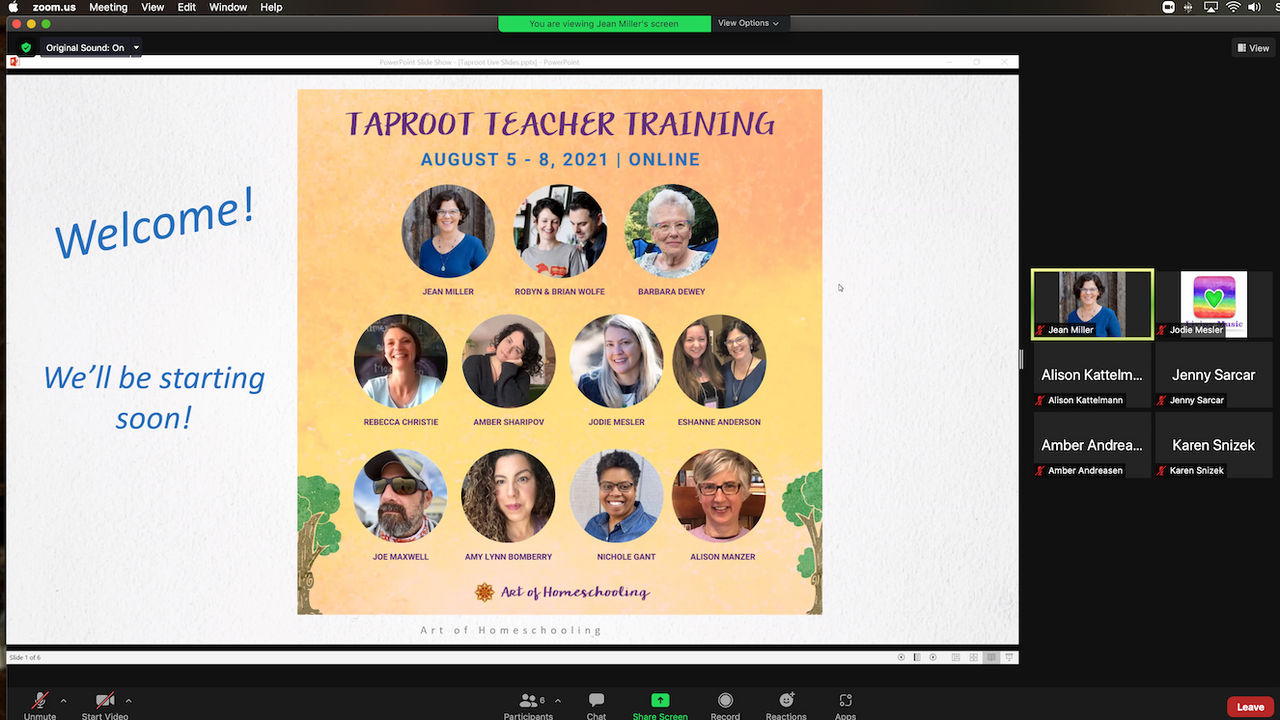Screen dimensions: 1280x720
Task: Click the Zoom camera status icon in menu bar
Action: tap(1169, 7)
